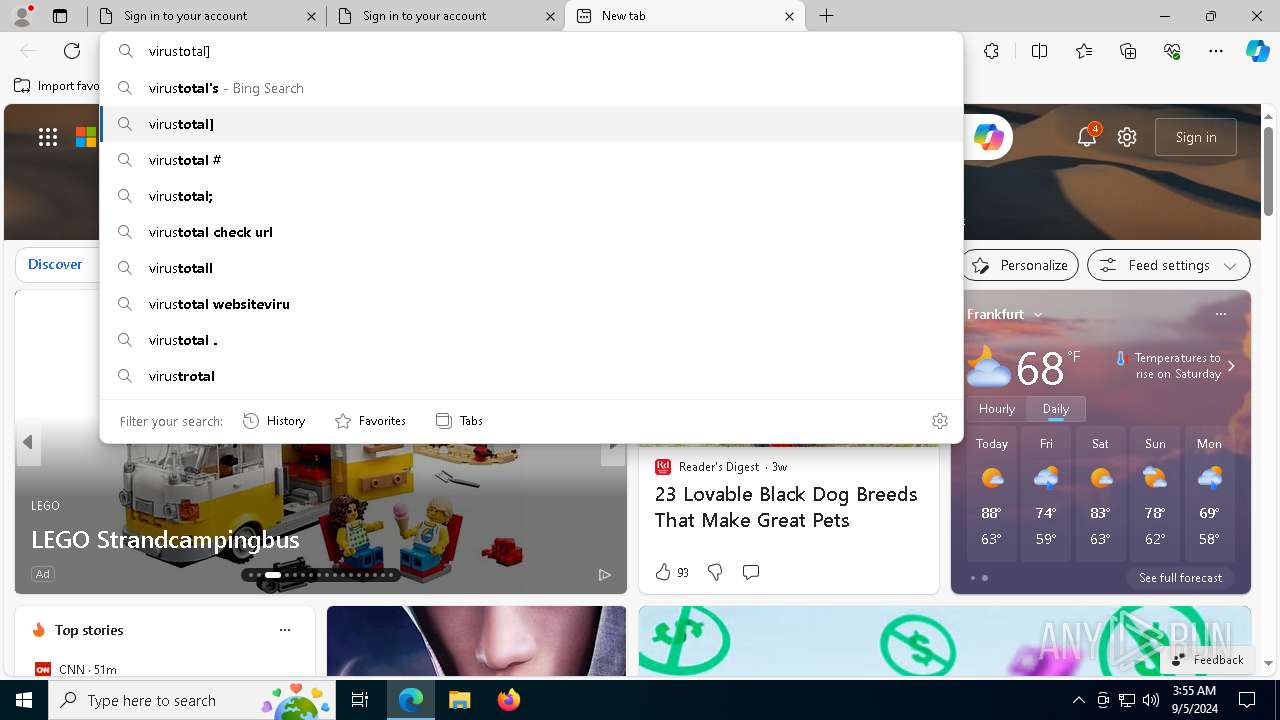Open the Action Center notifications

coord(1247,700)
